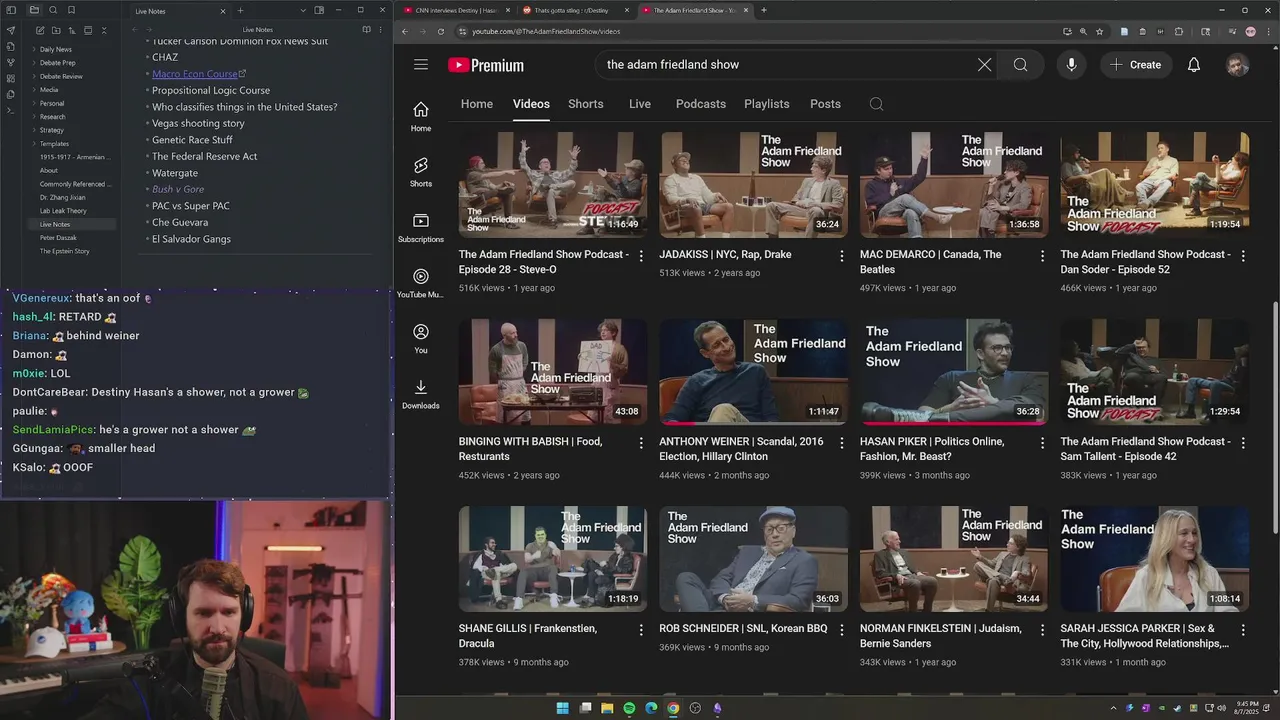The height and width of the screenshot is (720, 1280).
Task: Open Obsidian file explorer folder icon
Action: coord(34,10)
